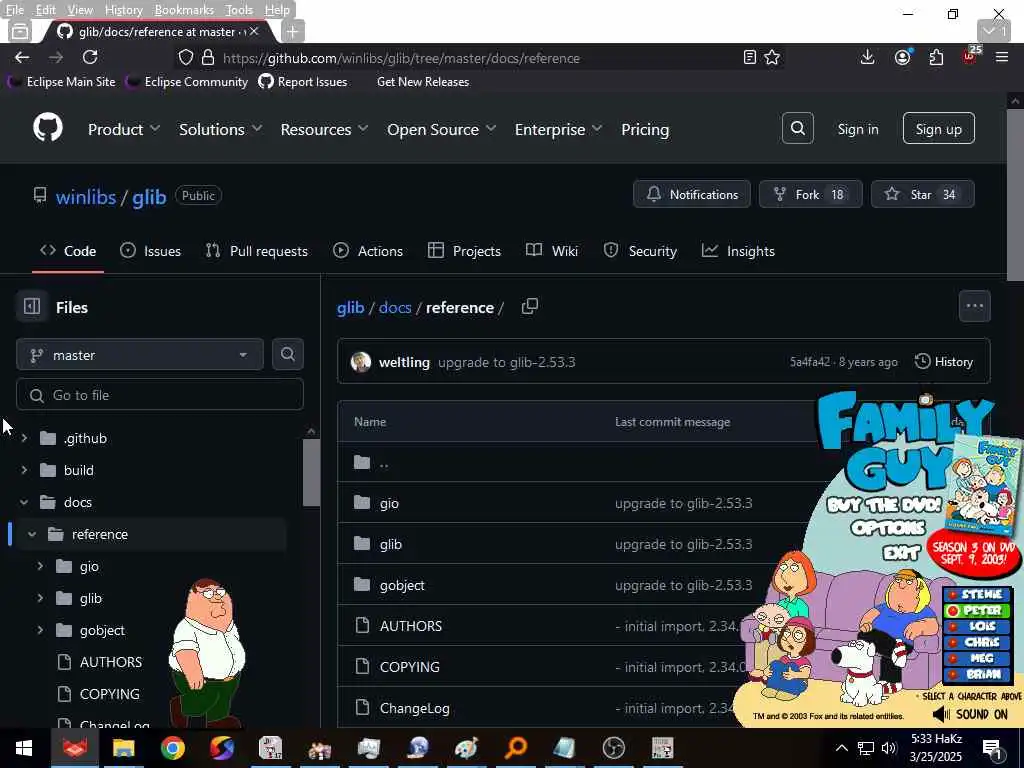Click the GitHub logo home icon

(x=48, y=127)
